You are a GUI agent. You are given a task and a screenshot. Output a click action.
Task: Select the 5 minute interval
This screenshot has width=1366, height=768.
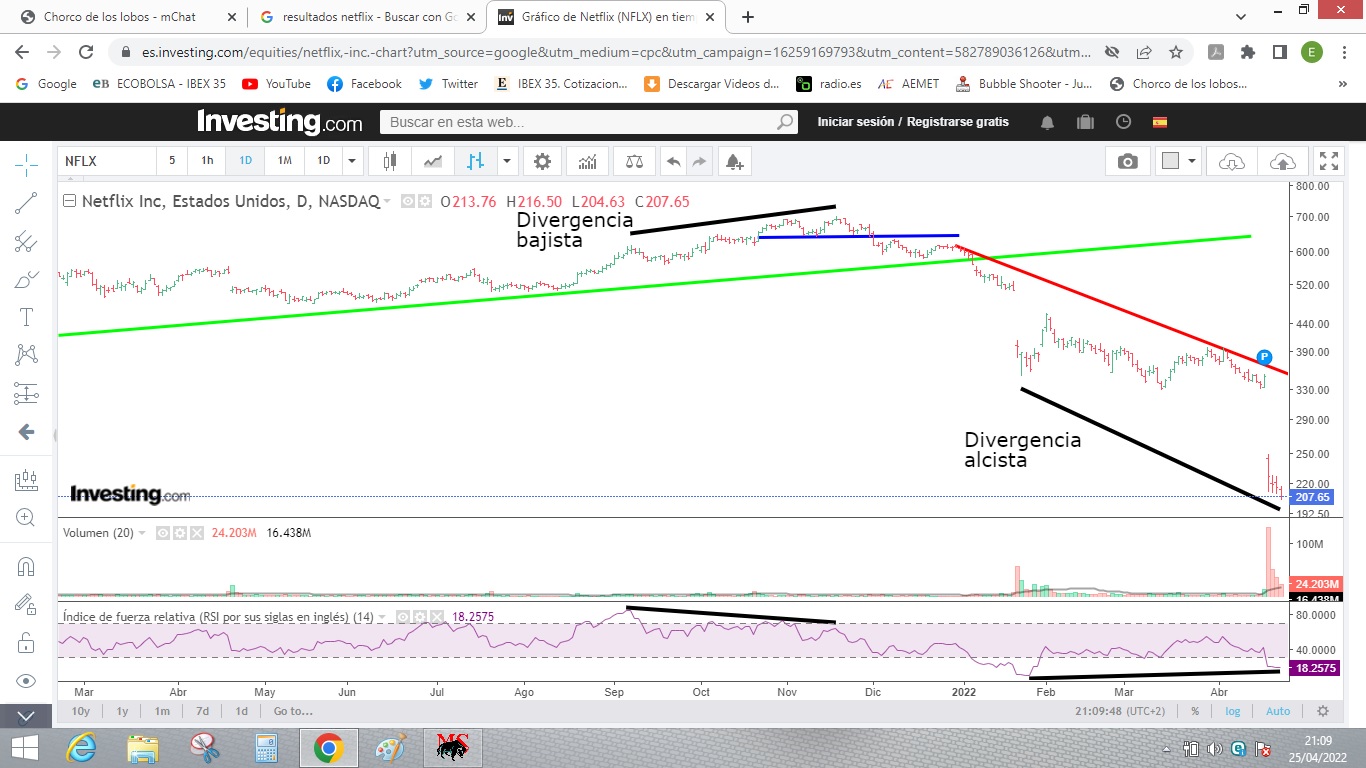pyautogui.click(x=171, y=160)
